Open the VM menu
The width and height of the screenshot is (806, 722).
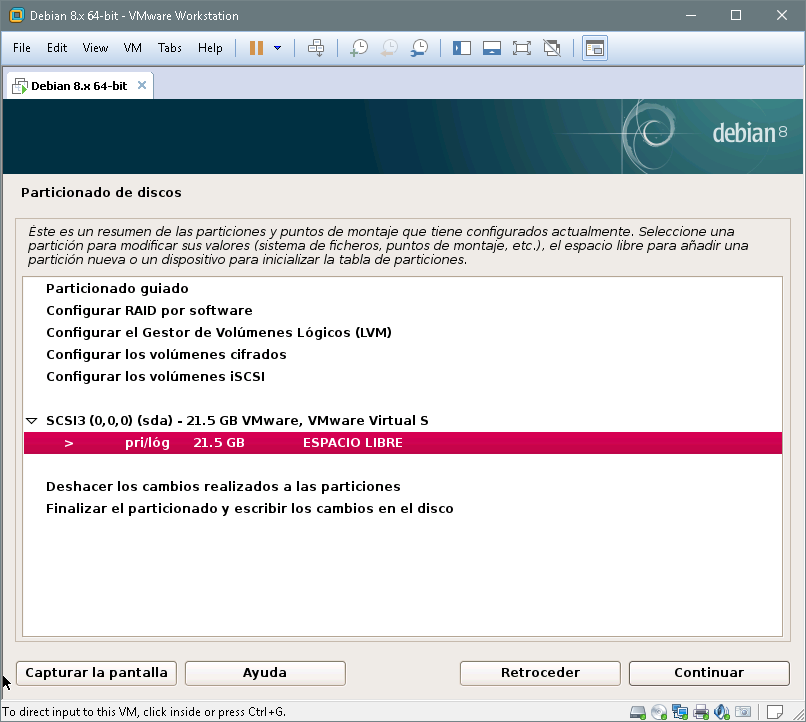point(133,48)
